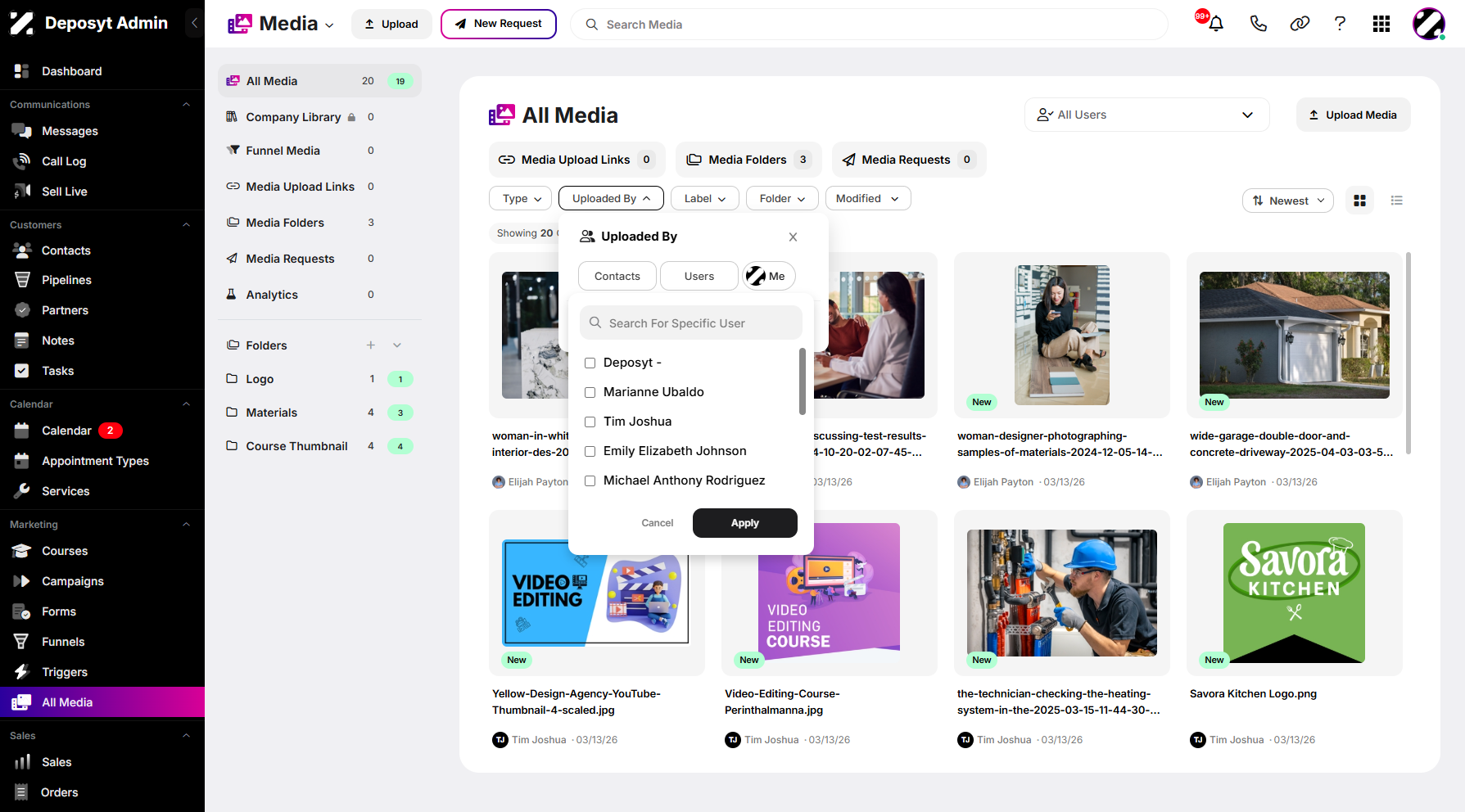Image resolution: width=1465 pixels, height=812 pixels.
Task: Open the Type filter dropdown
Action: point(521,198)
